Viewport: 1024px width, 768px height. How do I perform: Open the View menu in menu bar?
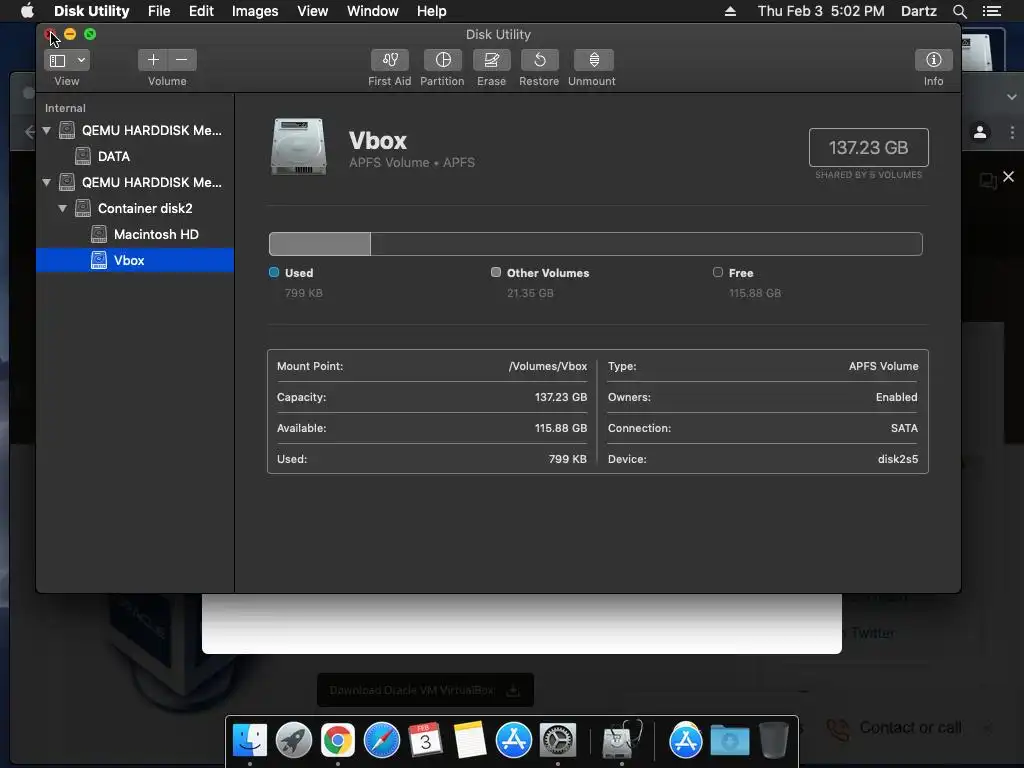pos(313,11)
